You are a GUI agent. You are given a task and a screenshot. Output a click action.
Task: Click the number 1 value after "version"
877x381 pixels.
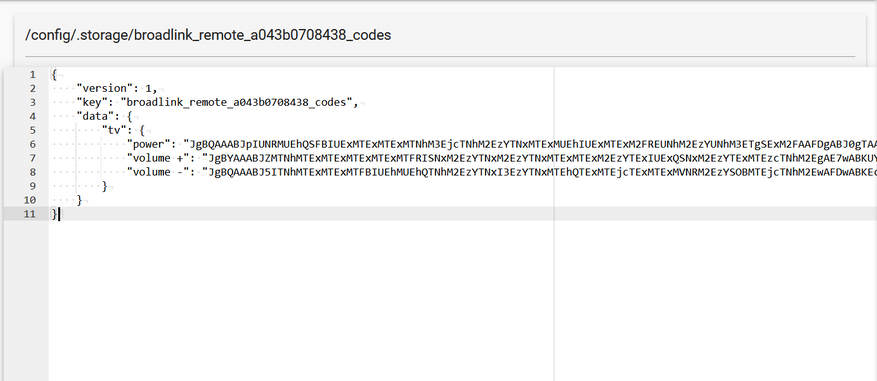click(x=149, y=88)
